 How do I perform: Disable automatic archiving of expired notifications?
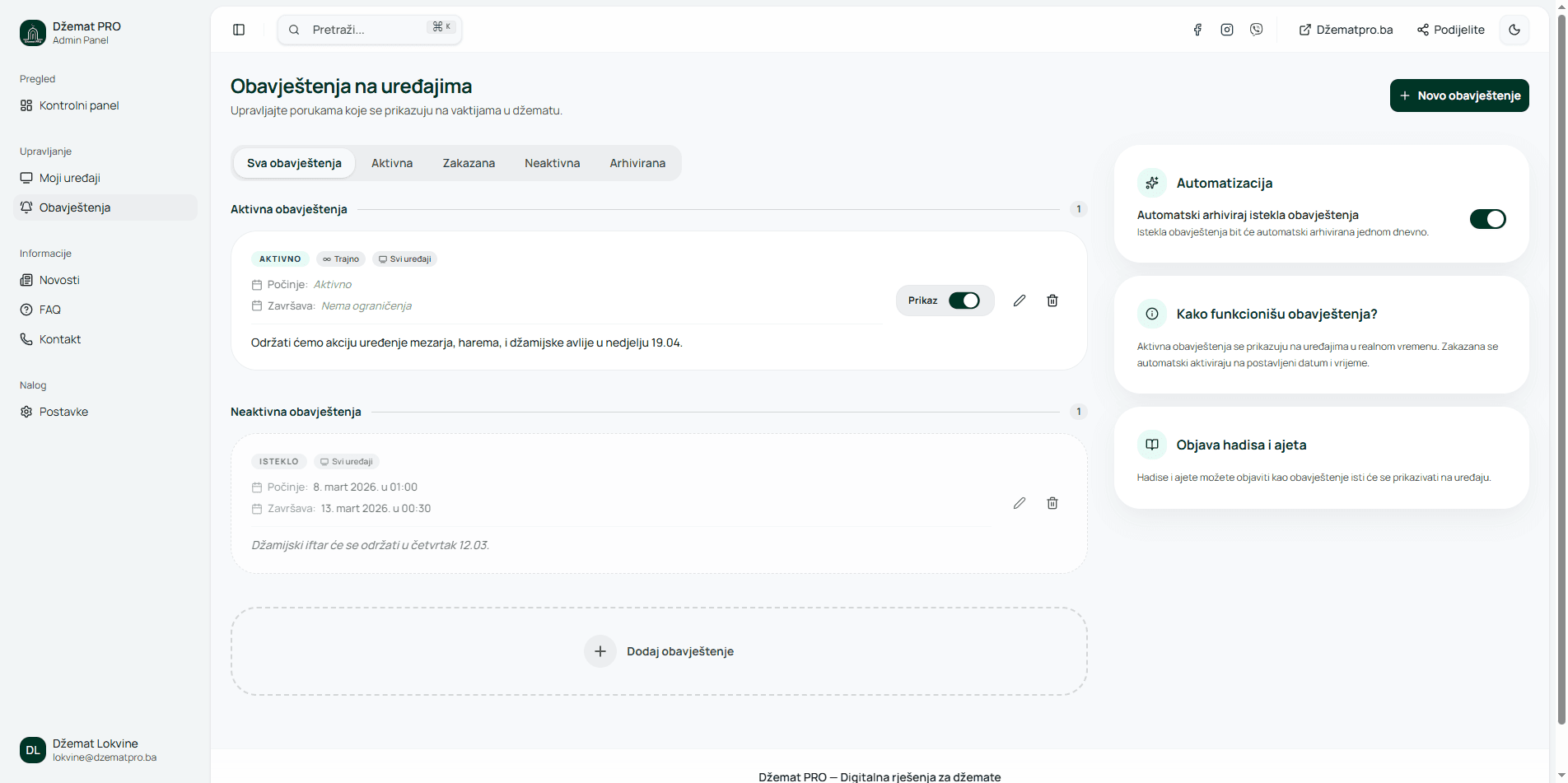coord(1487,219)
